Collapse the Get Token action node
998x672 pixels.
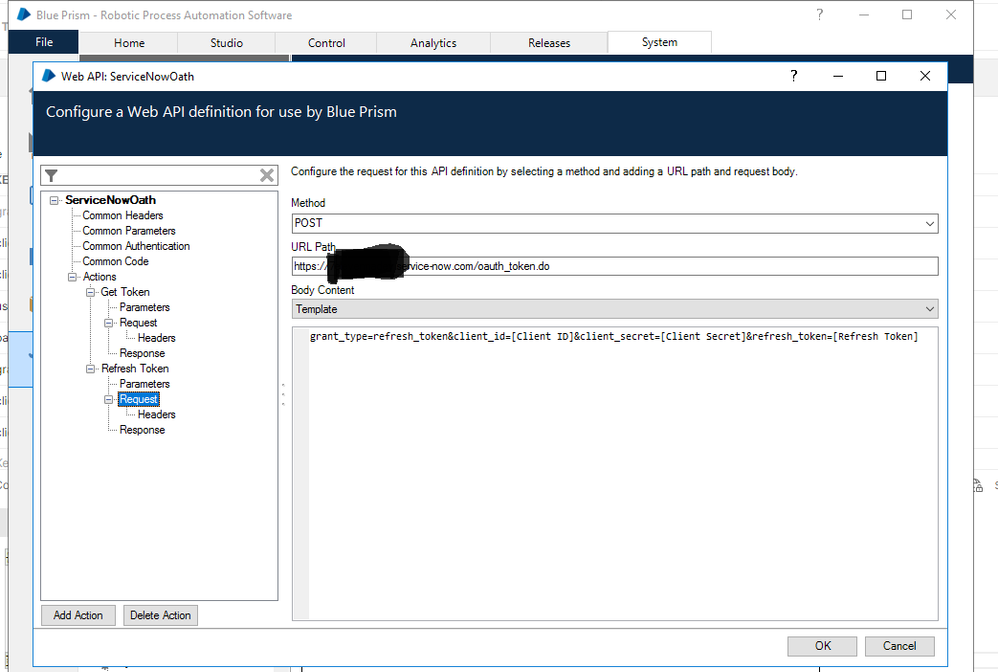coord(90,292)
